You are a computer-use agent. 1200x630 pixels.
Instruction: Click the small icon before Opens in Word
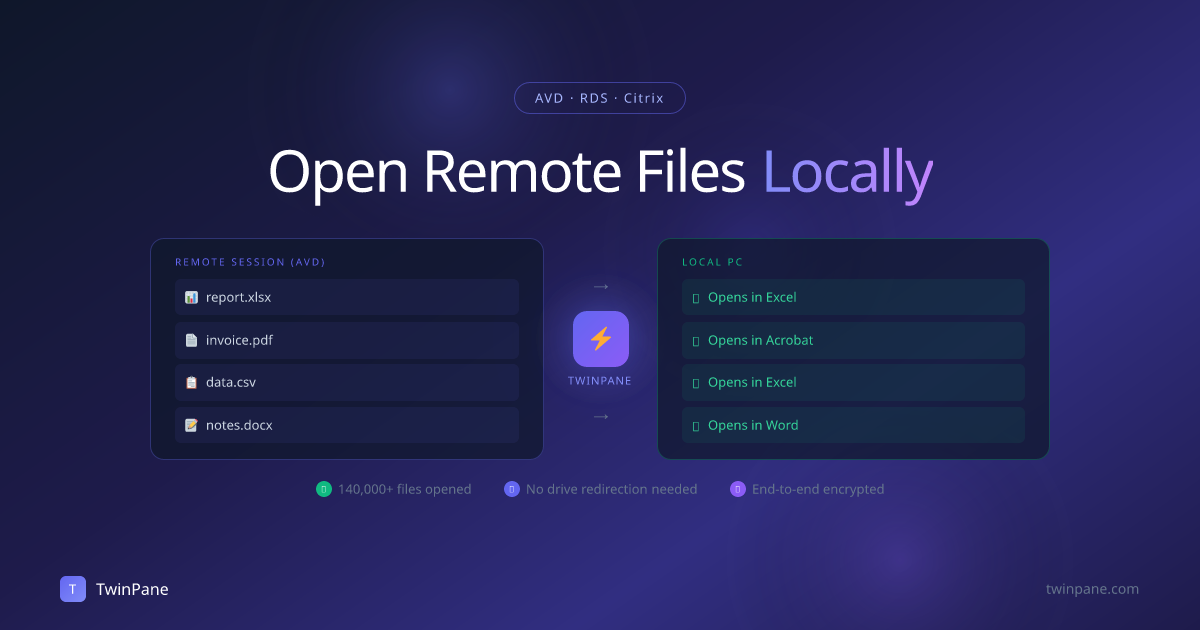[x=696, y=426]
